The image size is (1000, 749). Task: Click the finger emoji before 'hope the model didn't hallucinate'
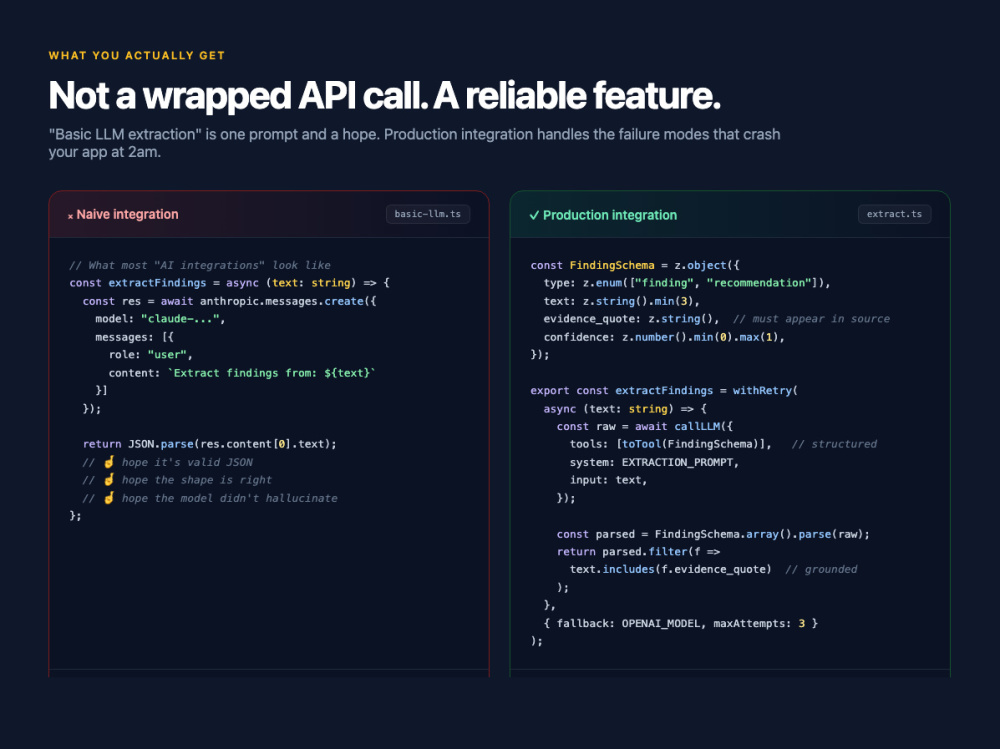click(109, 498)
